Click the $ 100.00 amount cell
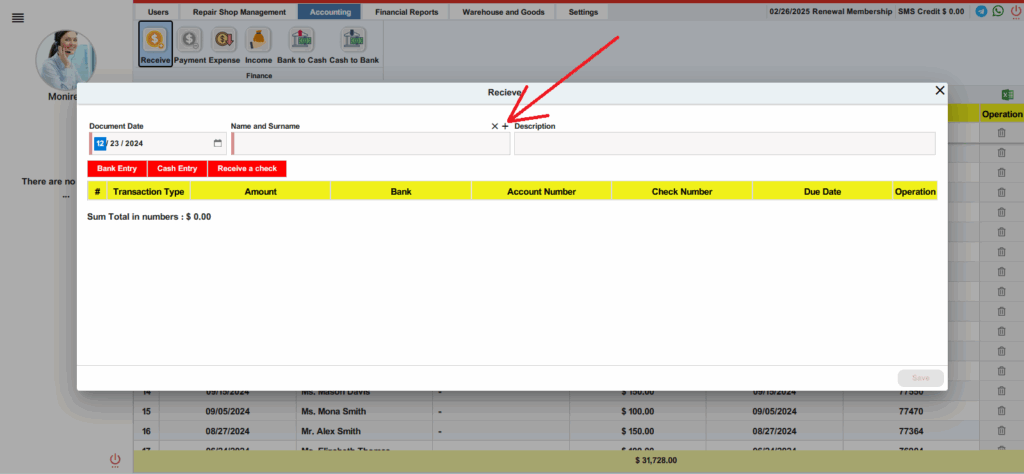The height and width of the screenshot is (474, 1024). [x=637, y=411]
